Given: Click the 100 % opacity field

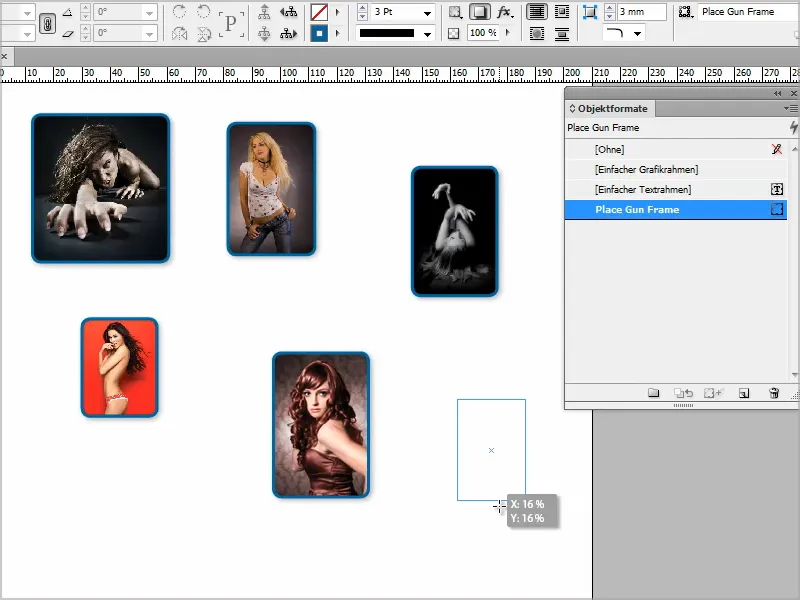Looking at the screenshot, I should pos(482,33).
